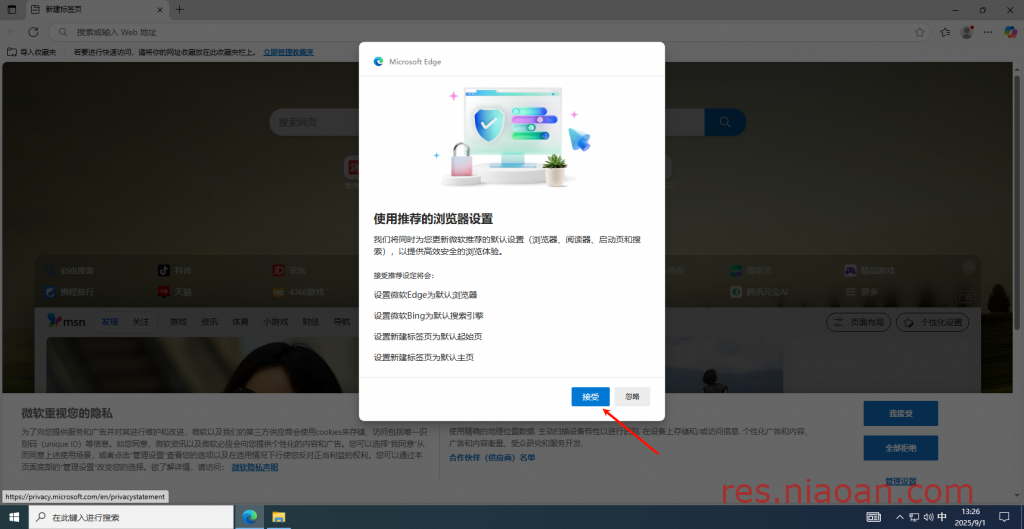Image resolution: width=1024 pixels, height=529 pixels.
Task: Expand the hidden system tray icons
Action: tap(900, 517)
